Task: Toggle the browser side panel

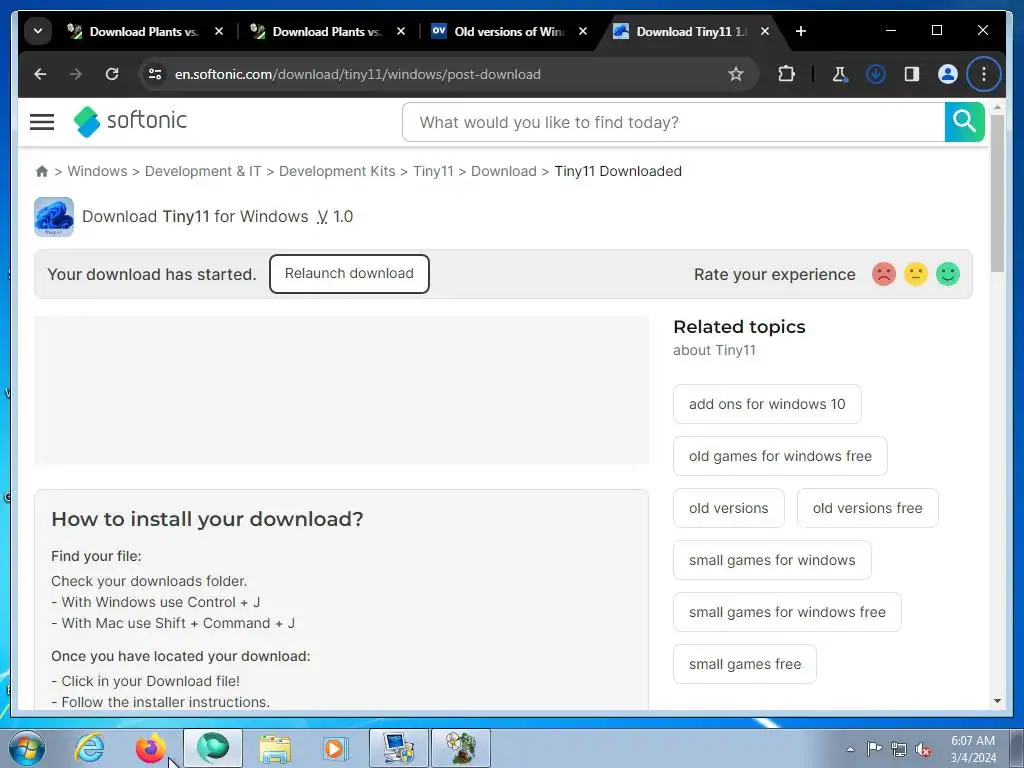Action: click(912, 74)
